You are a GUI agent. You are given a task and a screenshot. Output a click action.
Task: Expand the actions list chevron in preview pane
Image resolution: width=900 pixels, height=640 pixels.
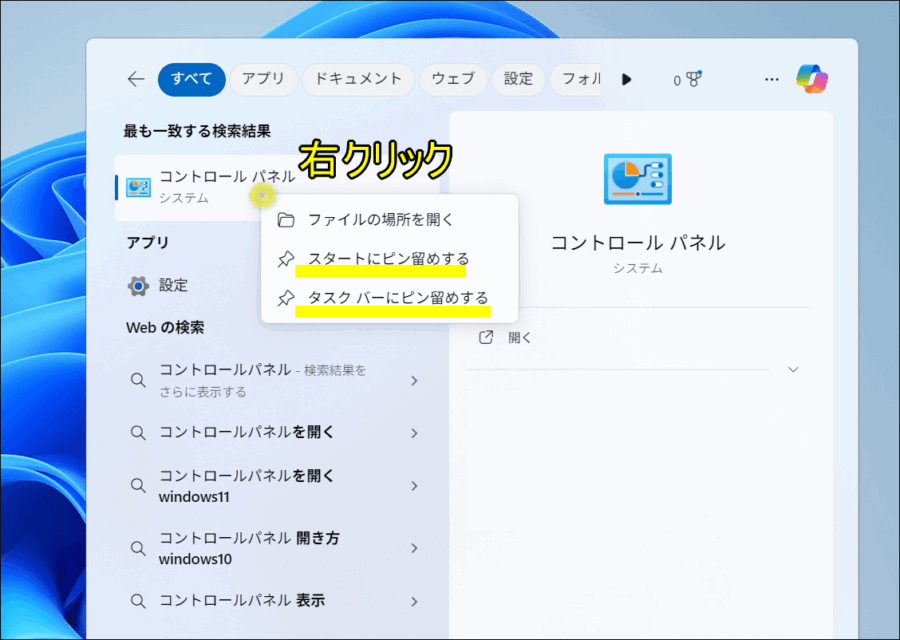click(793, 370)
